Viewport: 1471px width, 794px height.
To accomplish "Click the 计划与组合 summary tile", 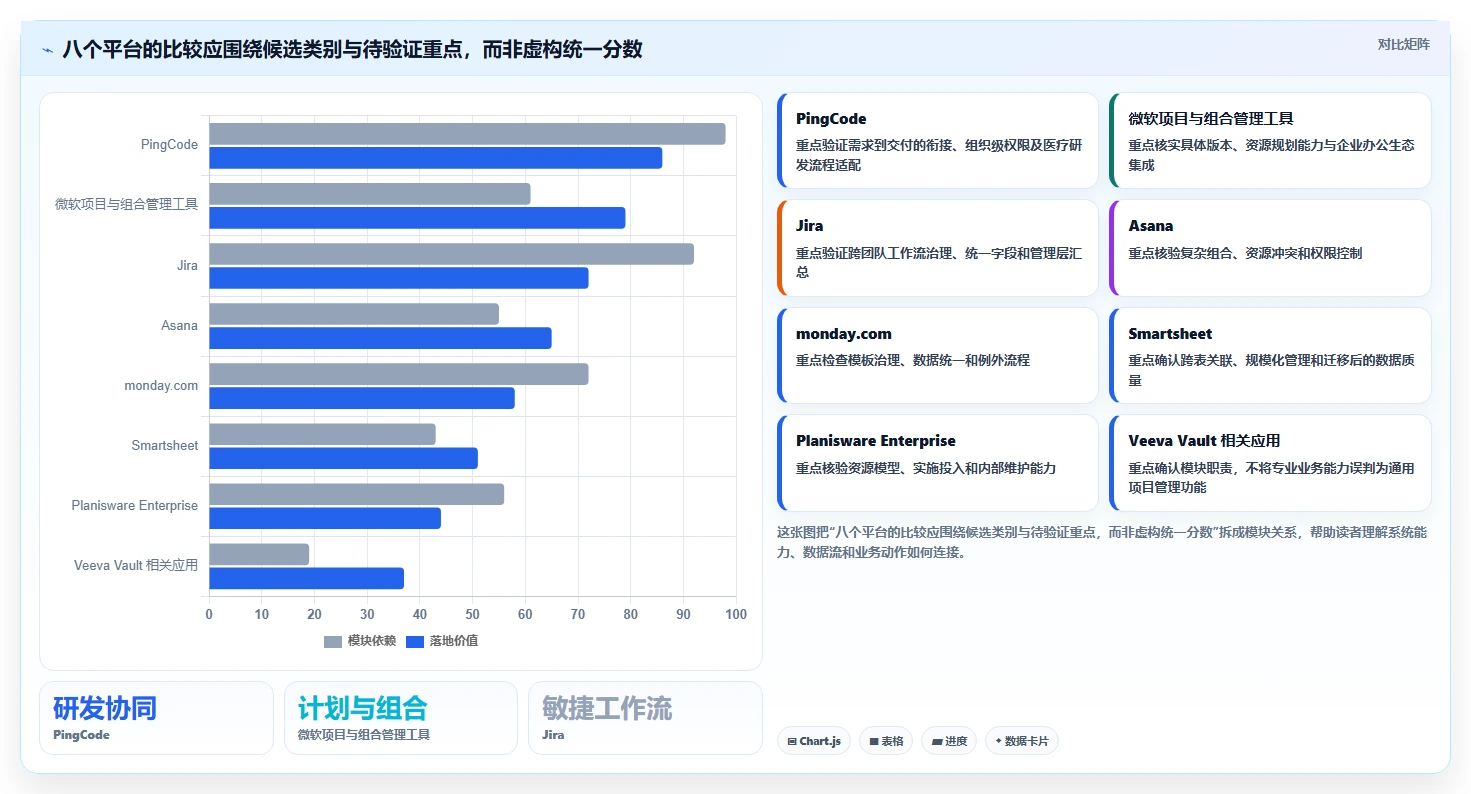I will point(401,718).
